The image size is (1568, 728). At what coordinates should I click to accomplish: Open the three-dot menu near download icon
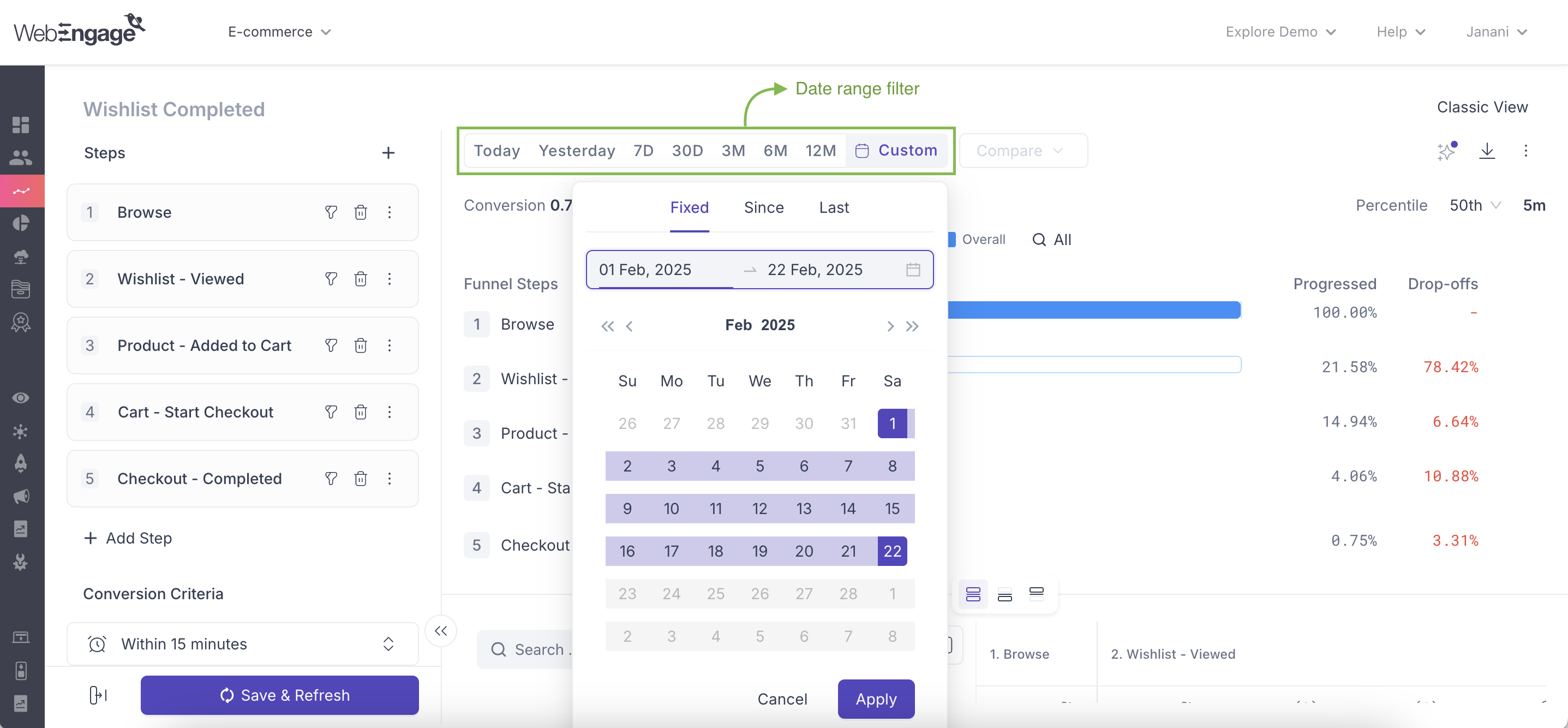pos(1526,151)
